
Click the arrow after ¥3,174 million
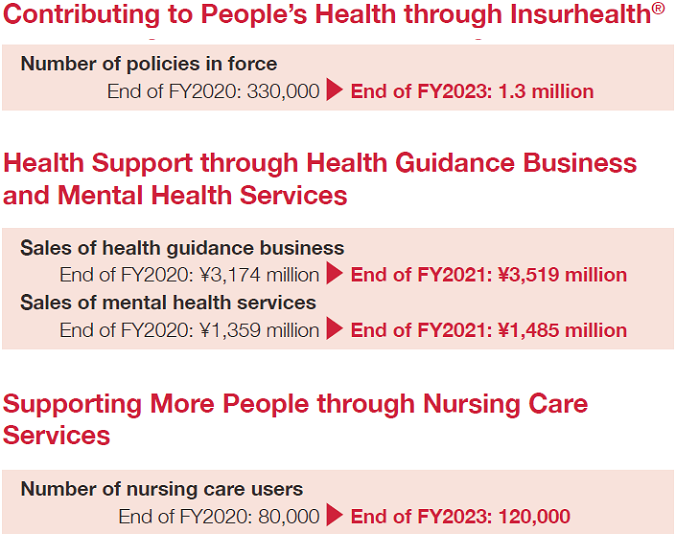tap(335, 273)
